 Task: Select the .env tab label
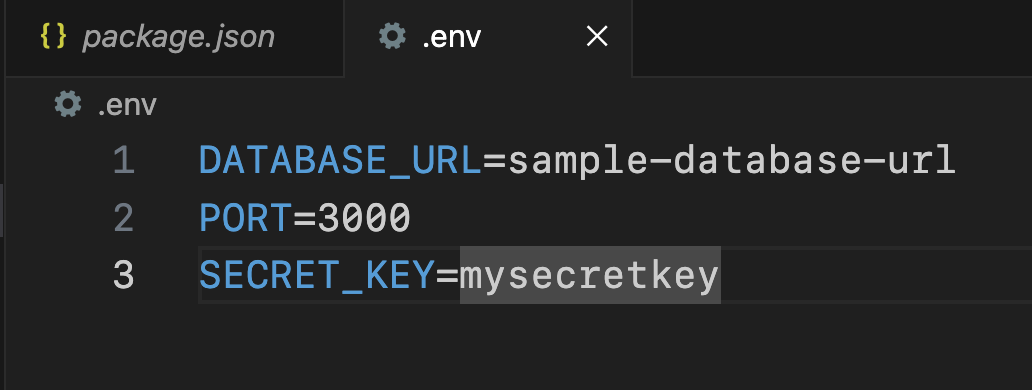click(x=452, y=37)
